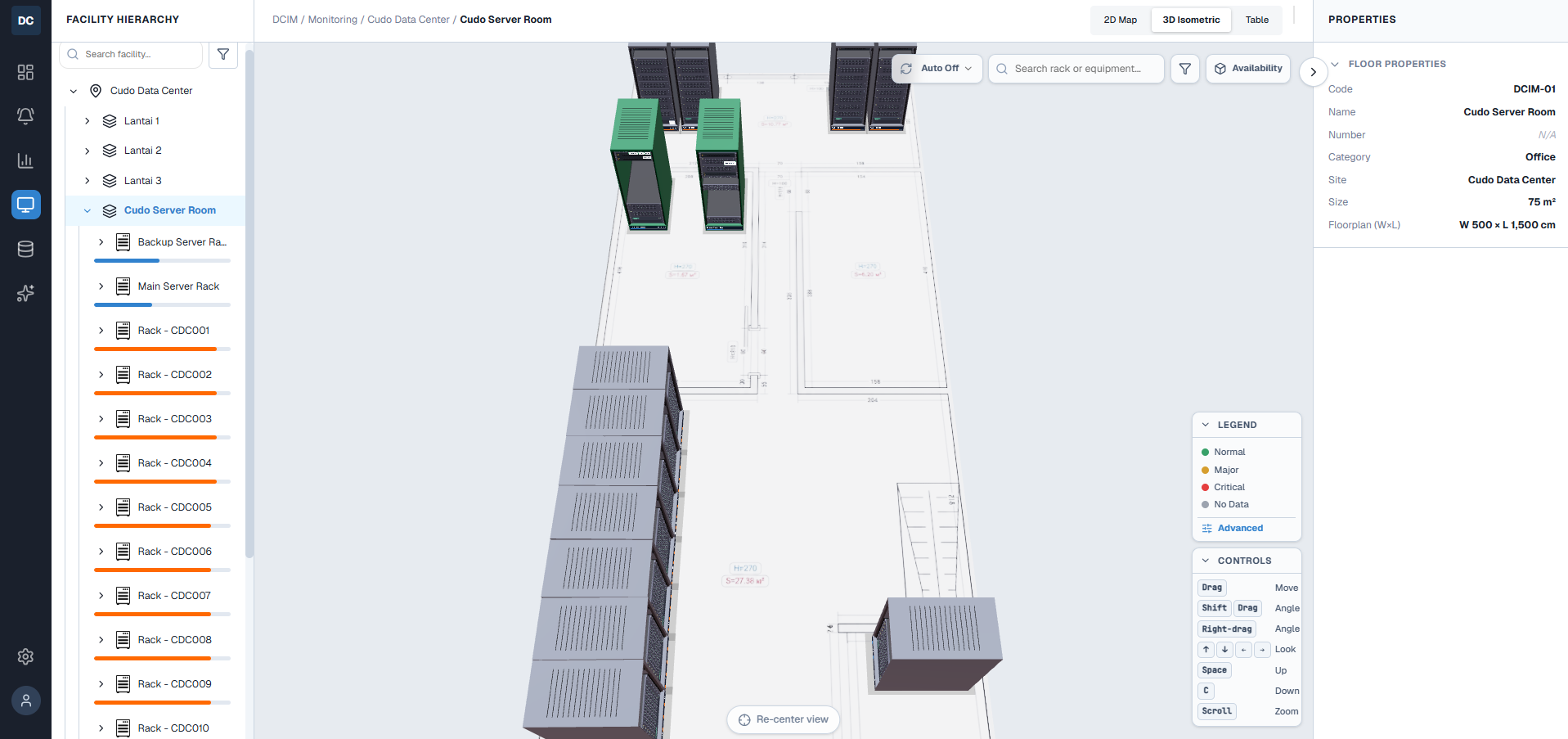
Task: Click the Rack - CDC001 rack icon
Action: pos(123,331)
